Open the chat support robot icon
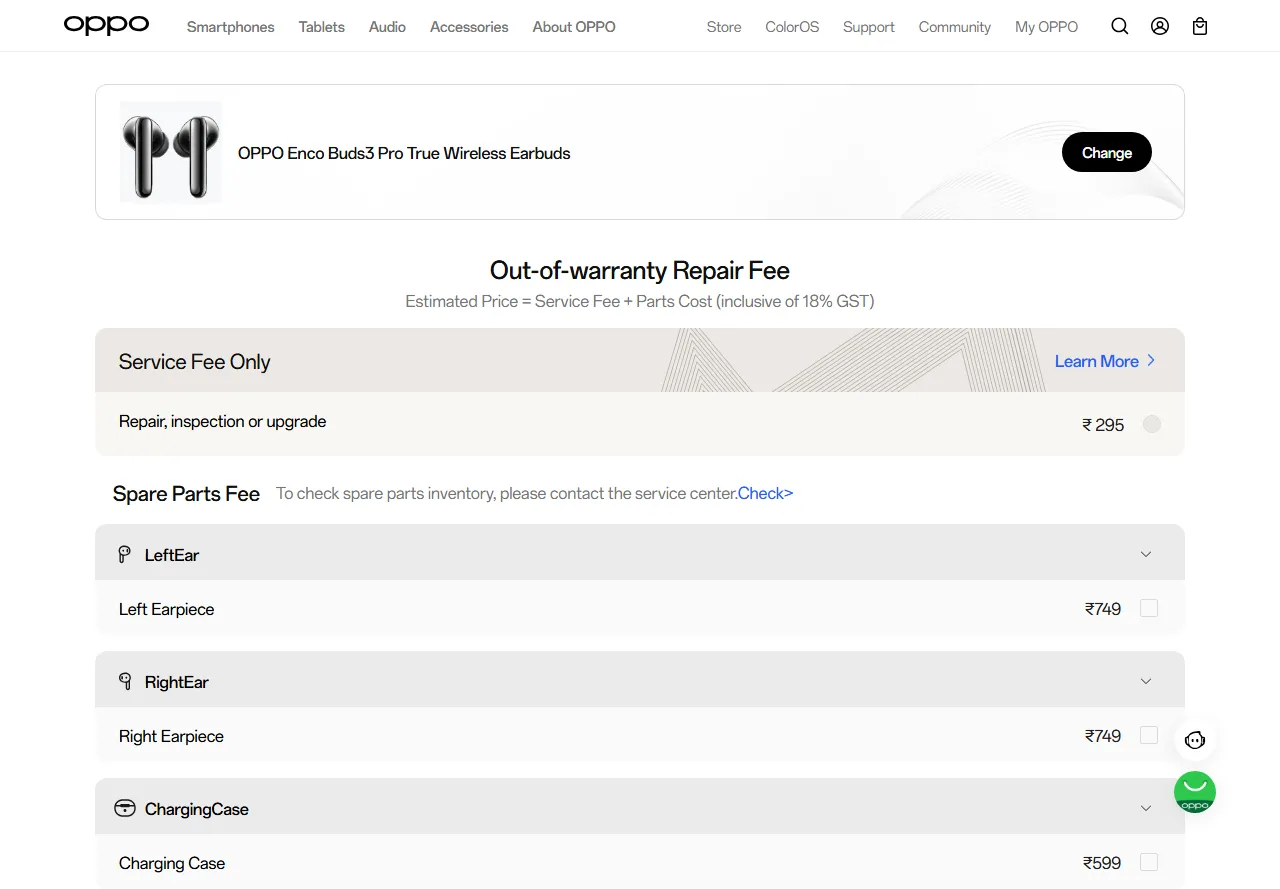The image size is (1280, 889). click(1195, 740)
